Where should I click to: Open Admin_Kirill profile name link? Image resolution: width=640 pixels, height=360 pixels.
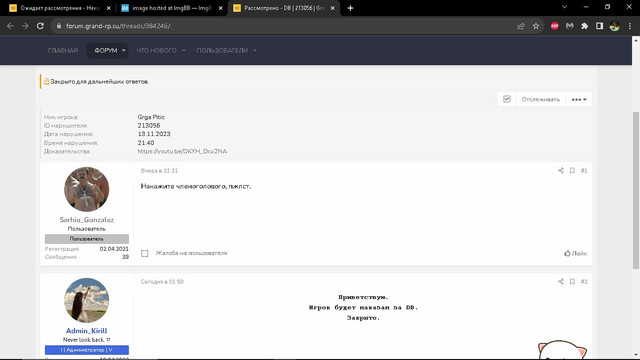click(x=87, y=331)
